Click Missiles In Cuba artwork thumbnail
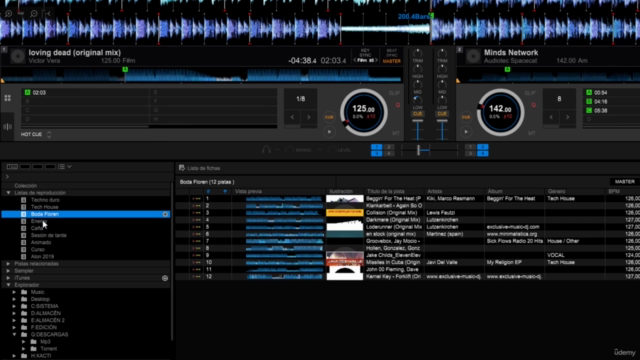The width and height of the screenshot is (640, 360). (344, 262)
